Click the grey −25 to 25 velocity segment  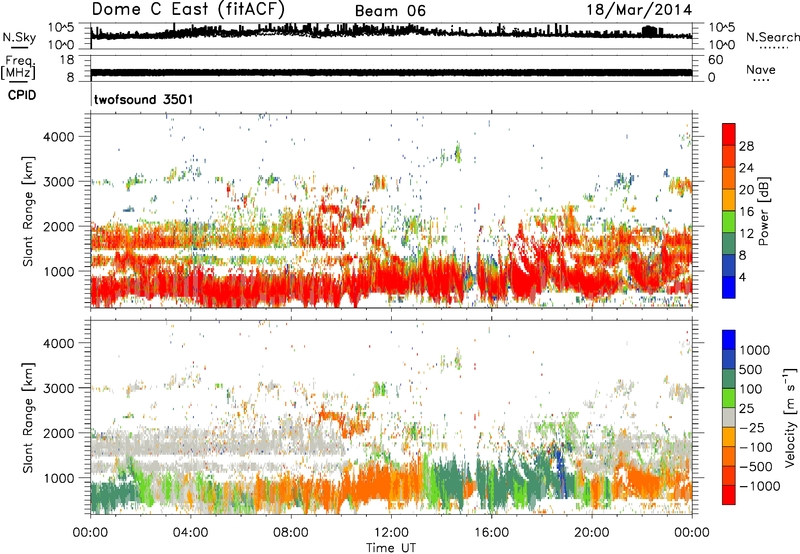point(729,417)
